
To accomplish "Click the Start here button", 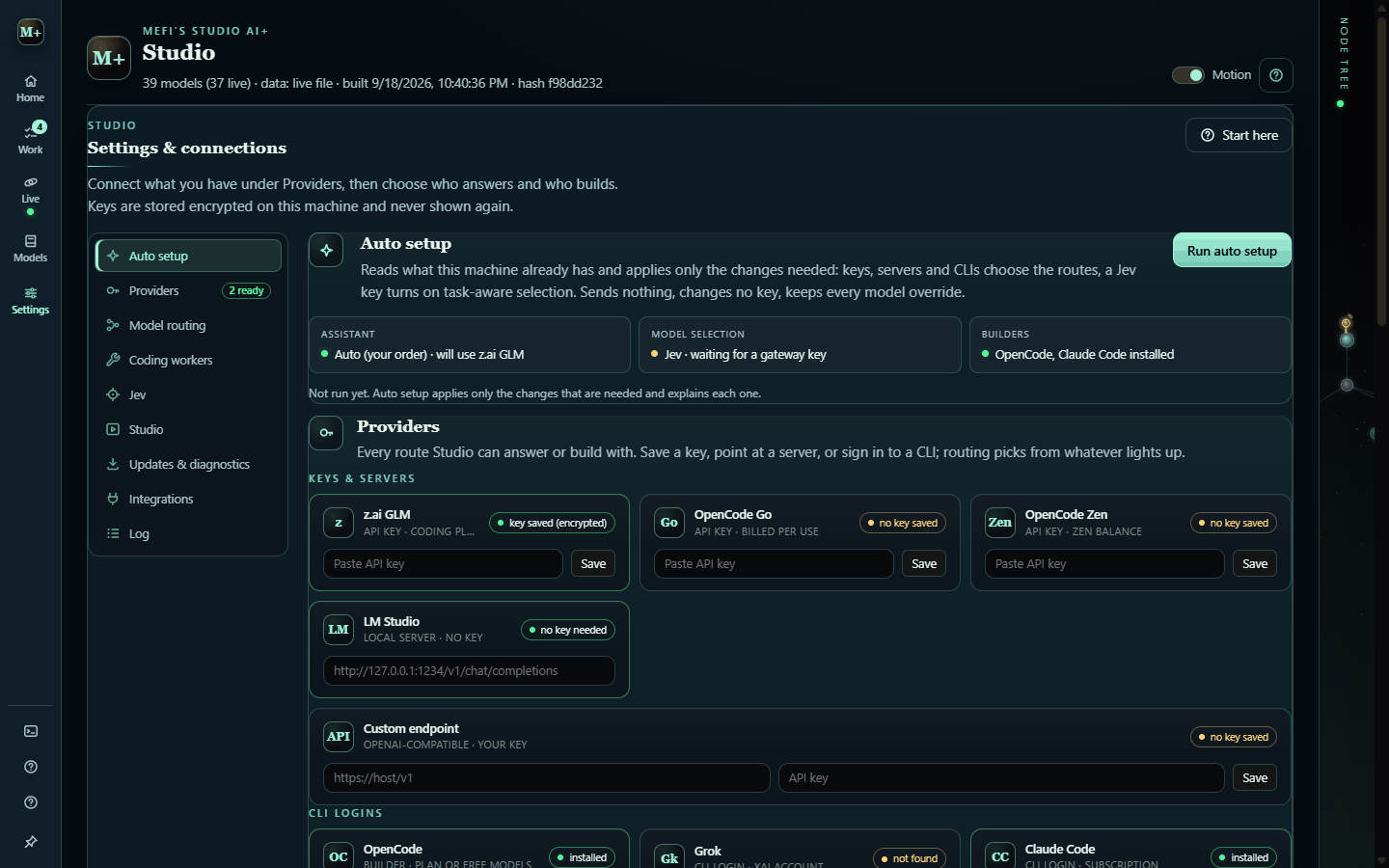I will point(1239,135).
